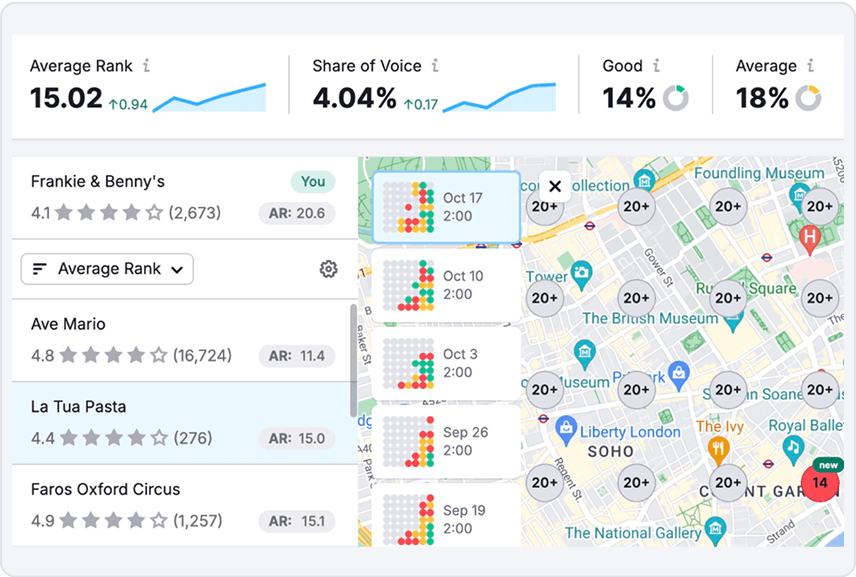Collapse the Frankie & Benny's You badge section
Viewport: 856px width, 577px height.
coord(313,181)
